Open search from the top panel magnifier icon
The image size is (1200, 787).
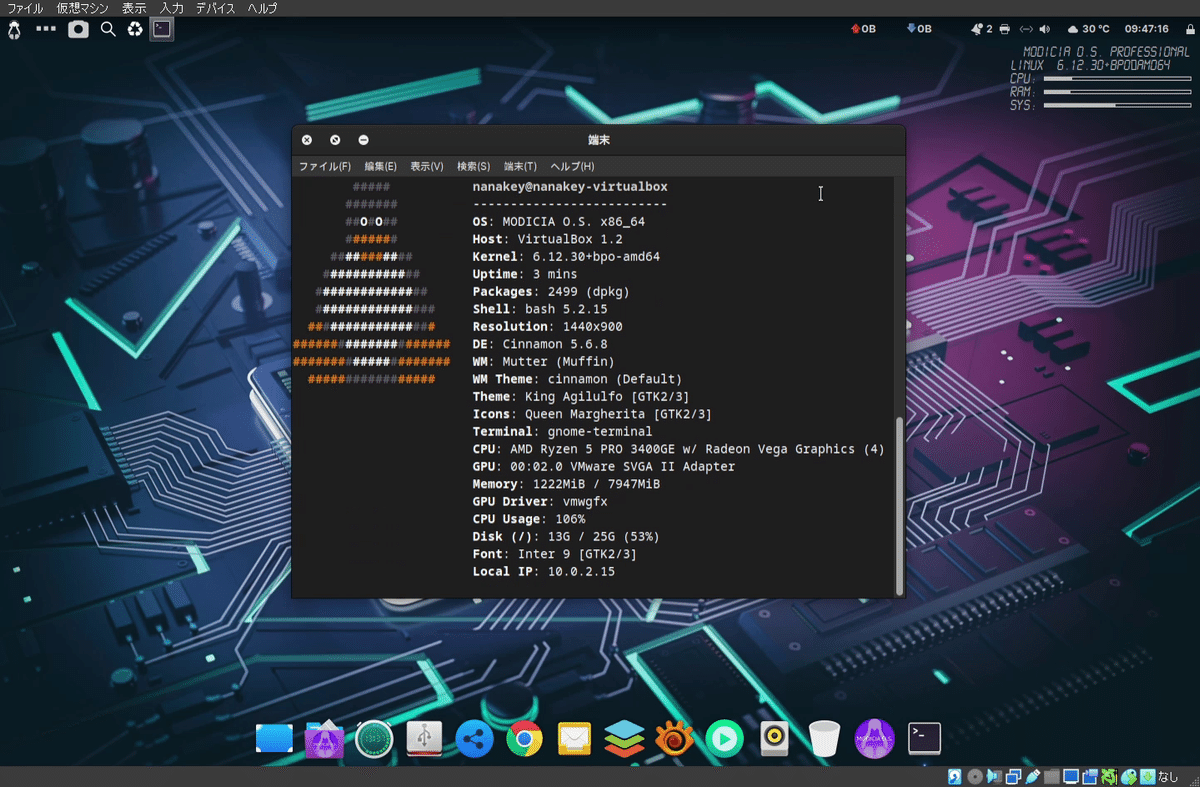[107, 29]
